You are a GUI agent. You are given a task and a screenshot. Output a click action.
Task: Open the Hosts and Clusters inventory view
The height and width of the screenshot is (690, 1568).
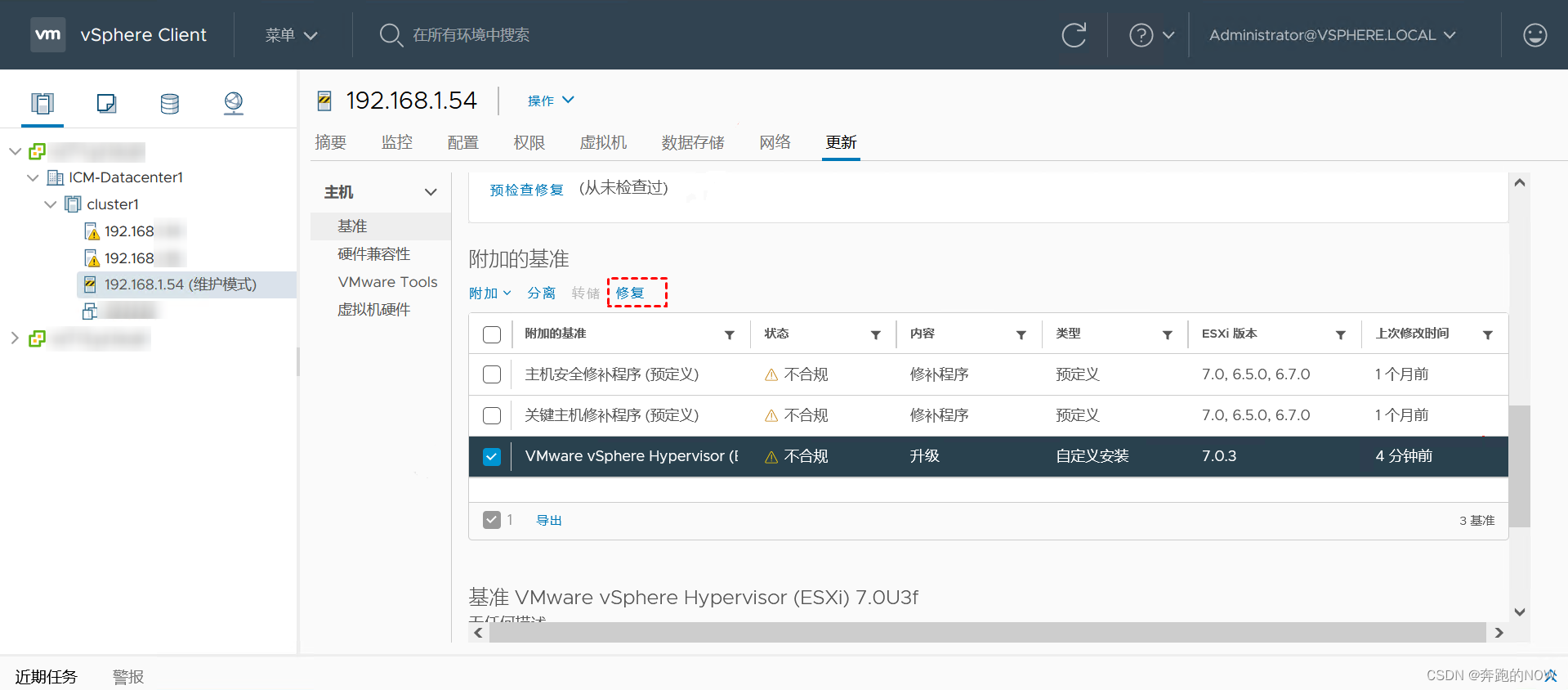(42, 103)
